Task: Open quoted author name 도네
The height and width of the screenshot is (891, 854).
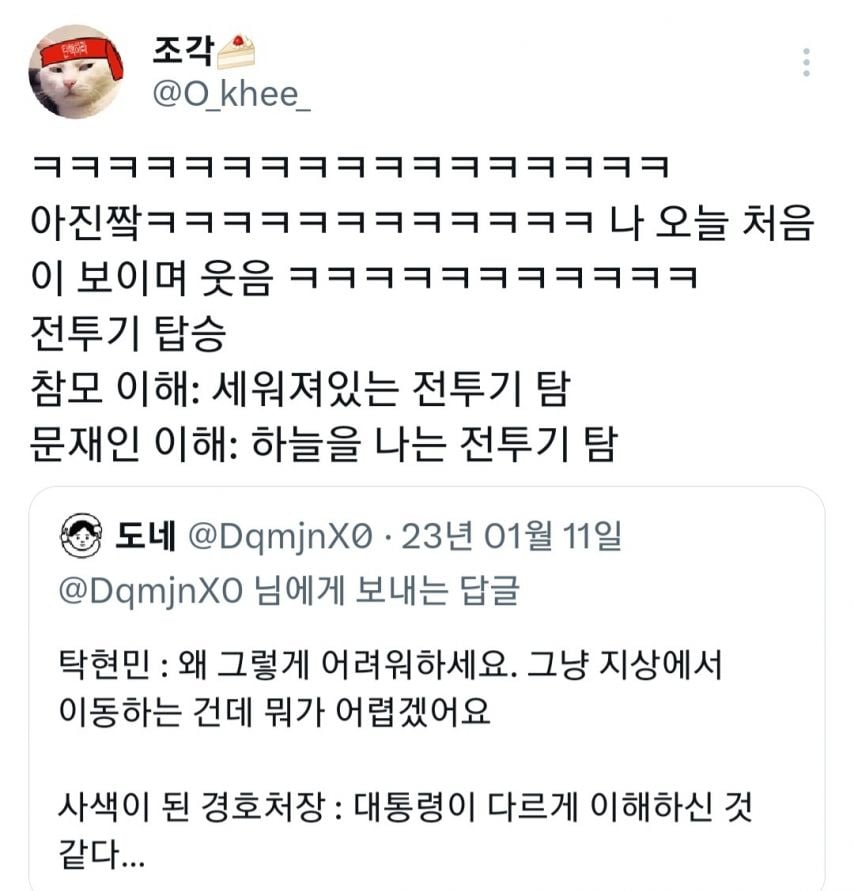Action: coord(145,535)
